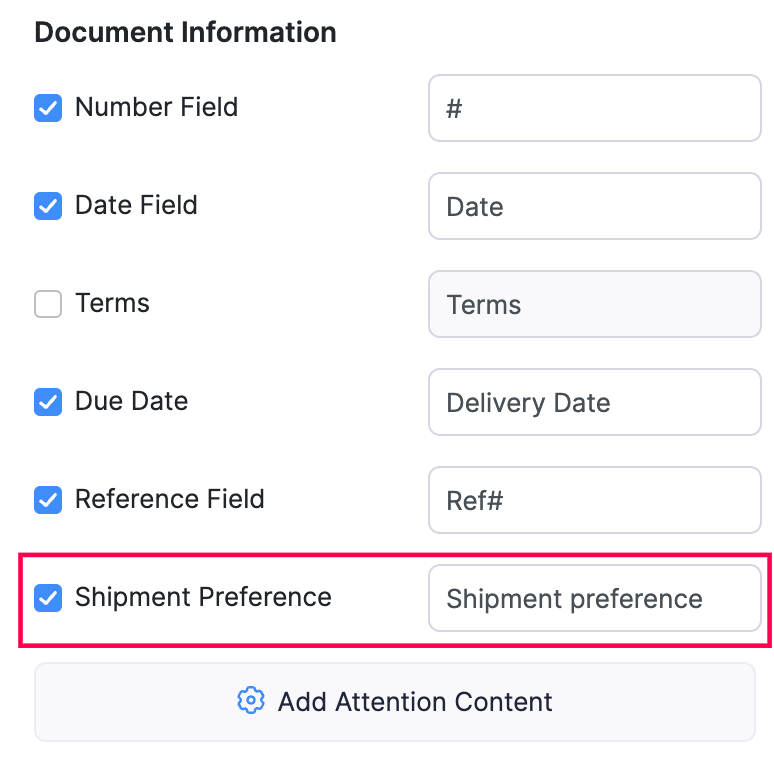The height and width of the screenshot is (764, 774).
Task: Uncheck the Shipment Preference checkbox
Action: coord(48,598)
